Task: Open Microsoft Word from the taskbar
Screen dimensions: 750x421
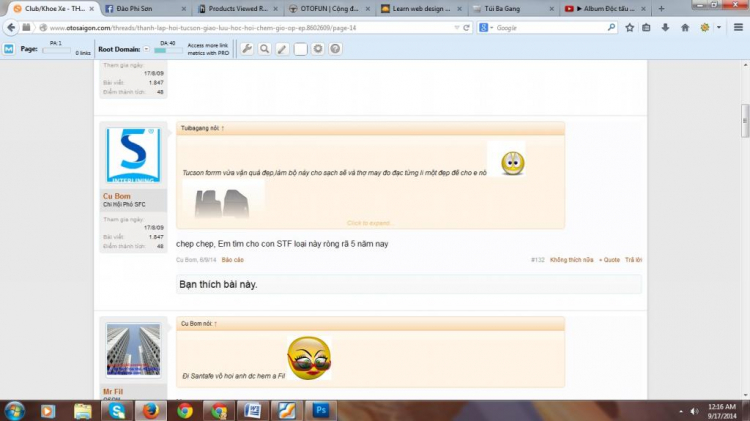Action: pos(252,410)
